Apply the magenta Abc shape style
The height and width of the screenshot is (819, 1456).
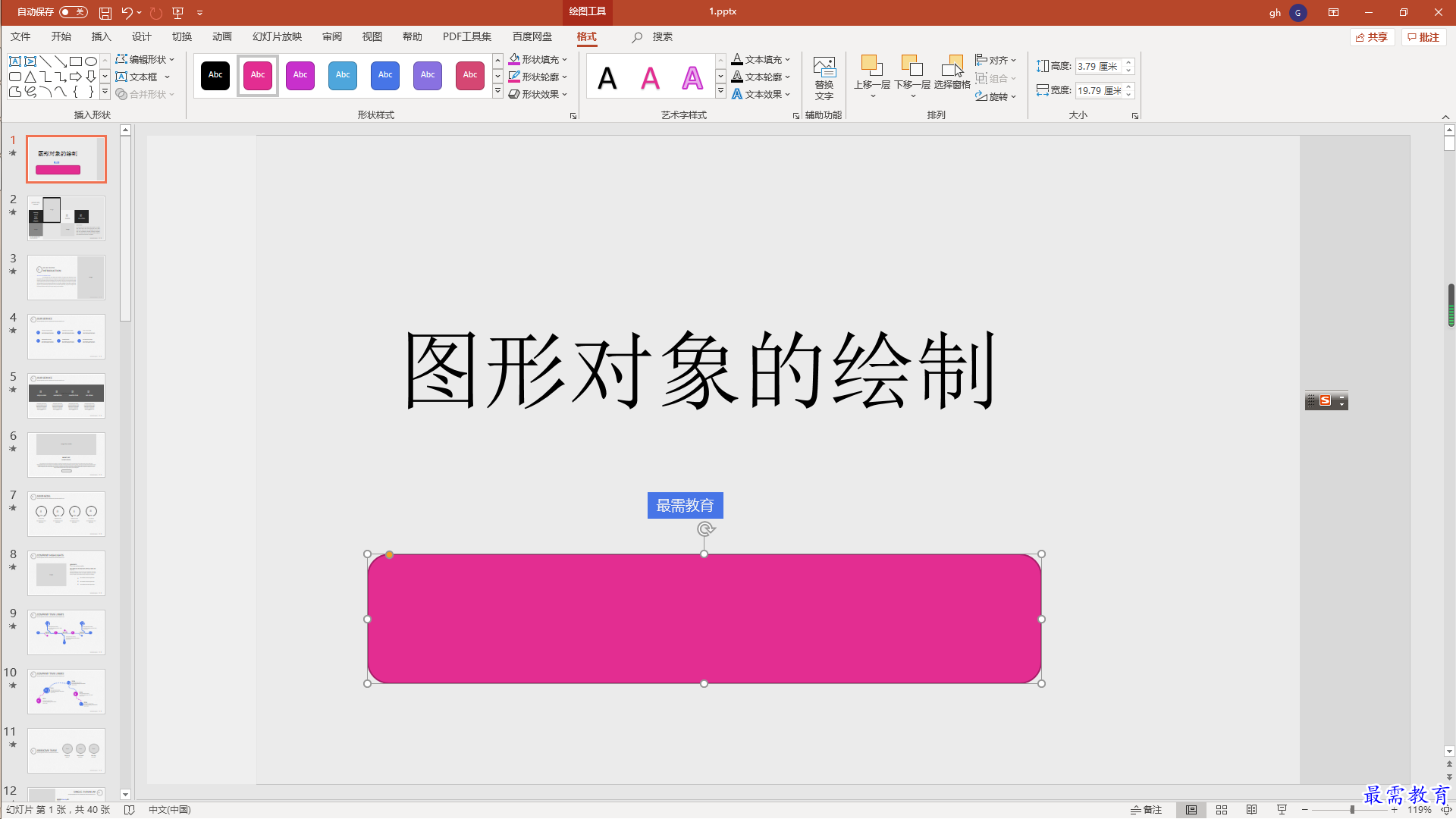(300, 75)
